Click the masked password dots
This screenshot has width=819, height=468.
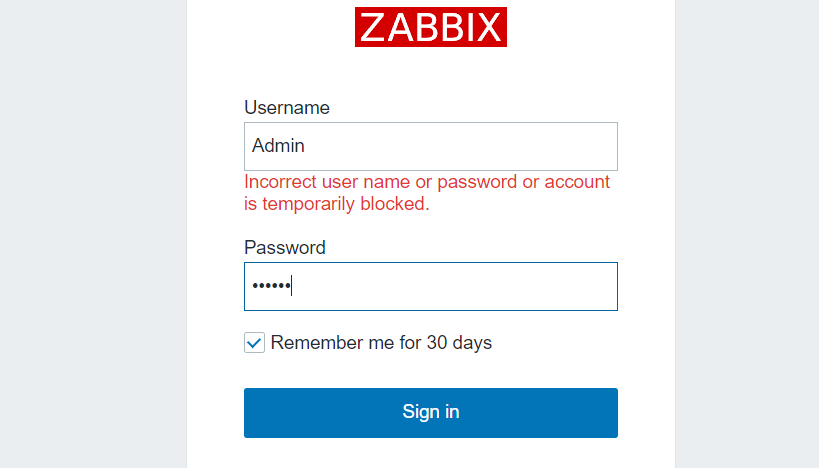[x=269, y=287]
